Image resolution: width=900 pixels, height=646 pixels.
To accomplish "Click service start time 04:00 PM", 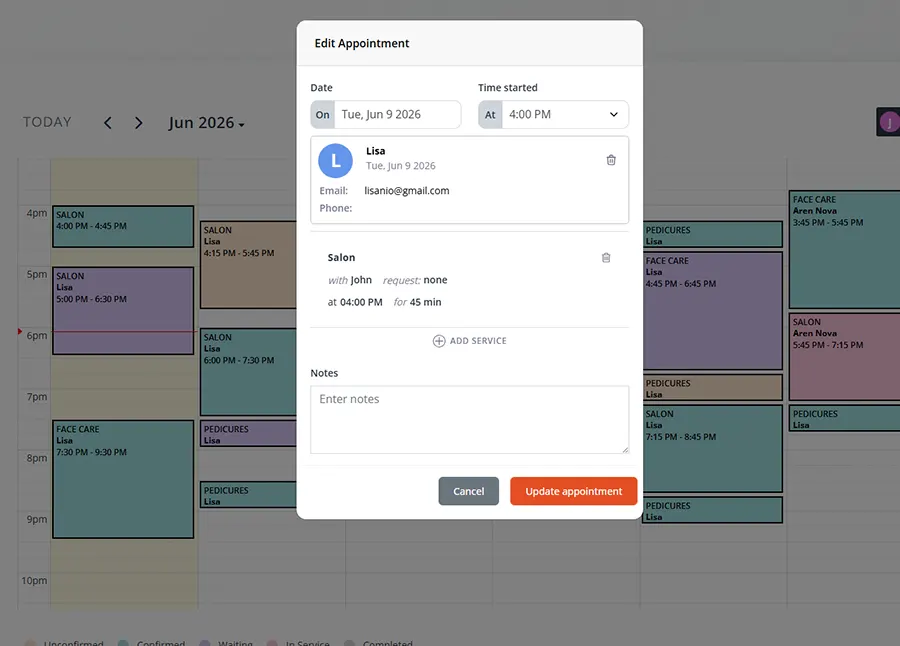I will click(361, 302).
